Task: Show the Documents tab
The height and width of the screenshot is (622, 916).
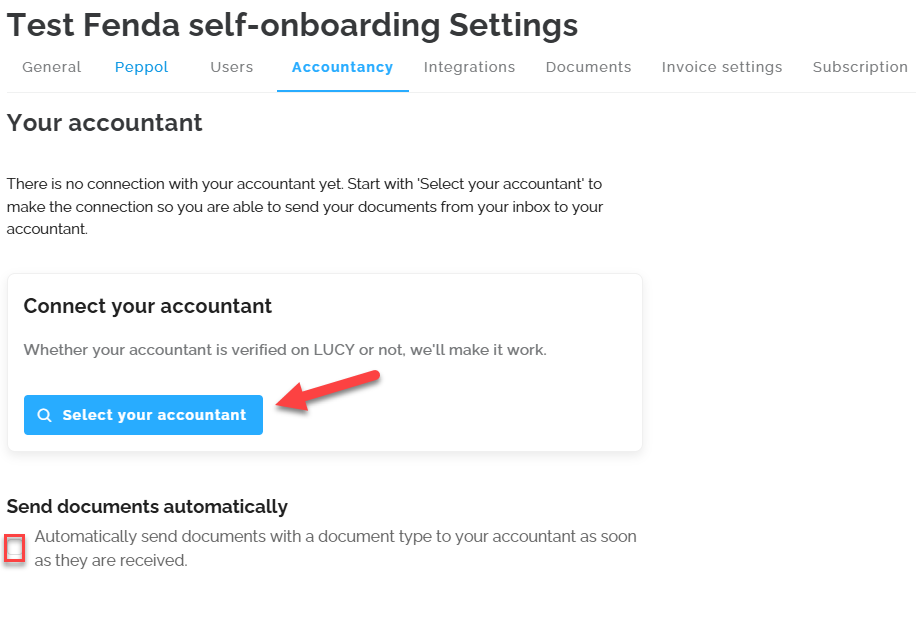Action: [588, 67]
